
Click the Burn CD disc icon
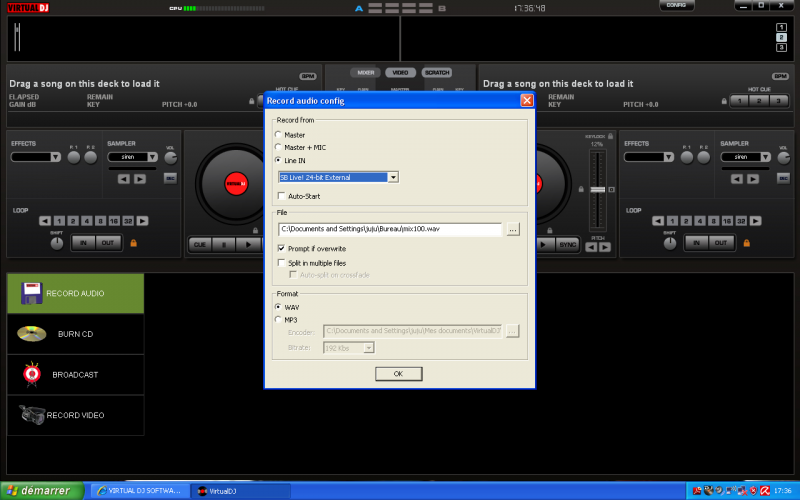pyautogui.click(x=32, y=334)
